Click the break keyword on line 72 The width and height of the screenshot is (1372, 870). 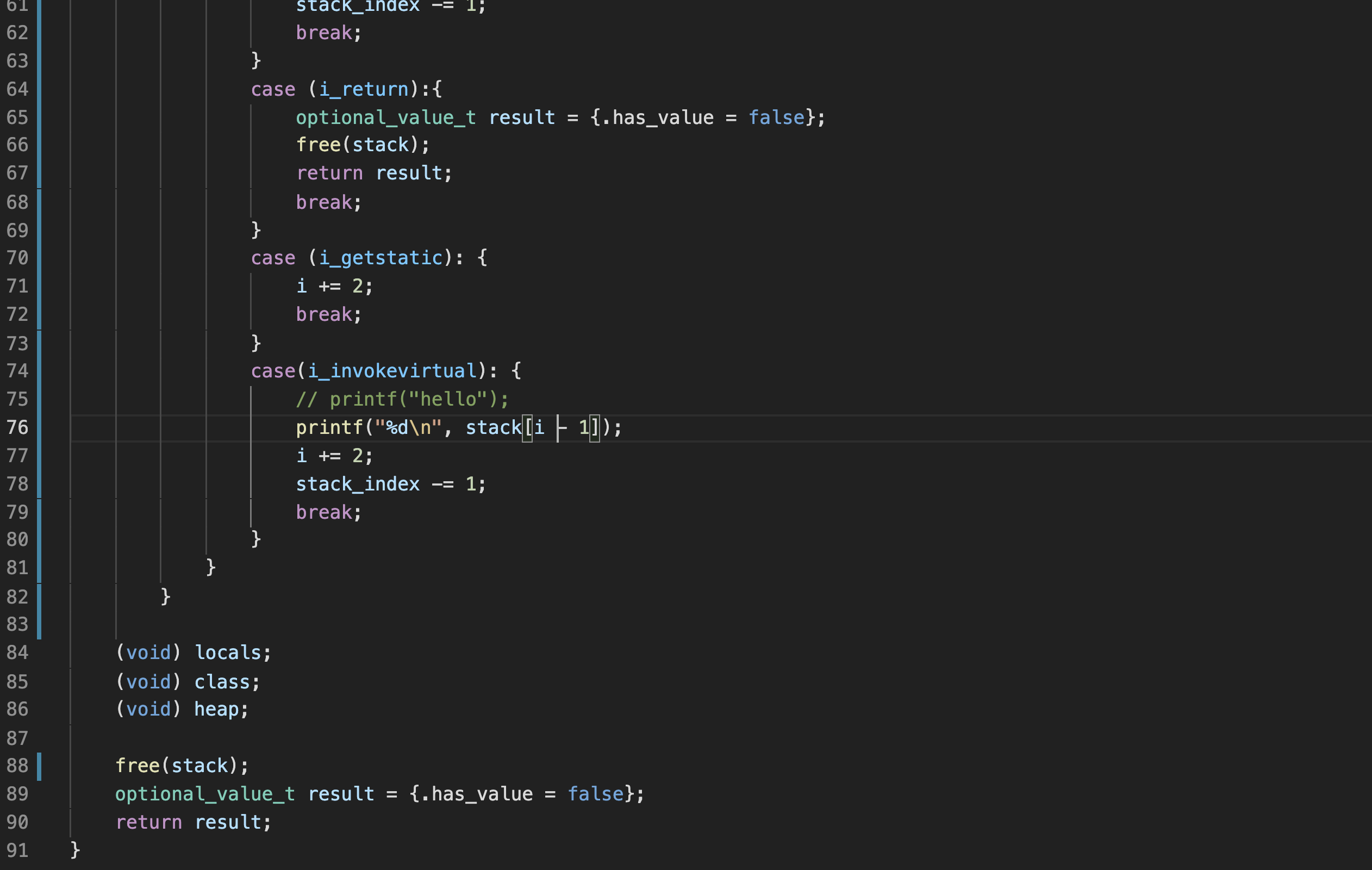[323, 314]
